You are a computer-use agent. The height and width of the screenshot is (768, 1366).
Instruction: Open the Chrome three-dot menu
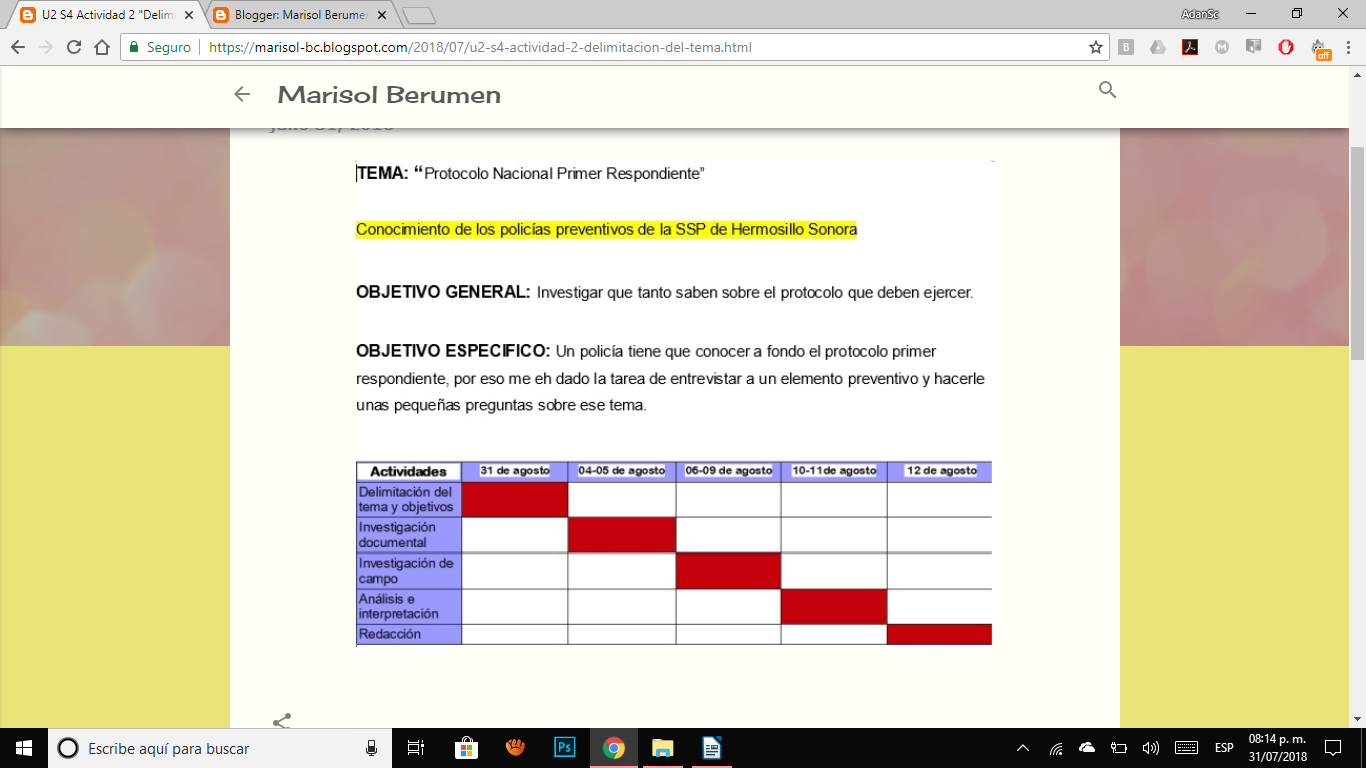click(x=1349, y=46)
